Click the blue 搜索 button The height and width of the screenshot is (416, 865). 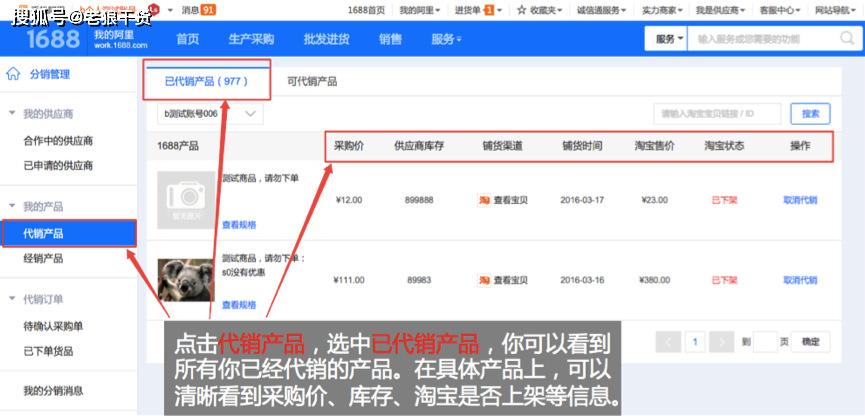[810, 114]
